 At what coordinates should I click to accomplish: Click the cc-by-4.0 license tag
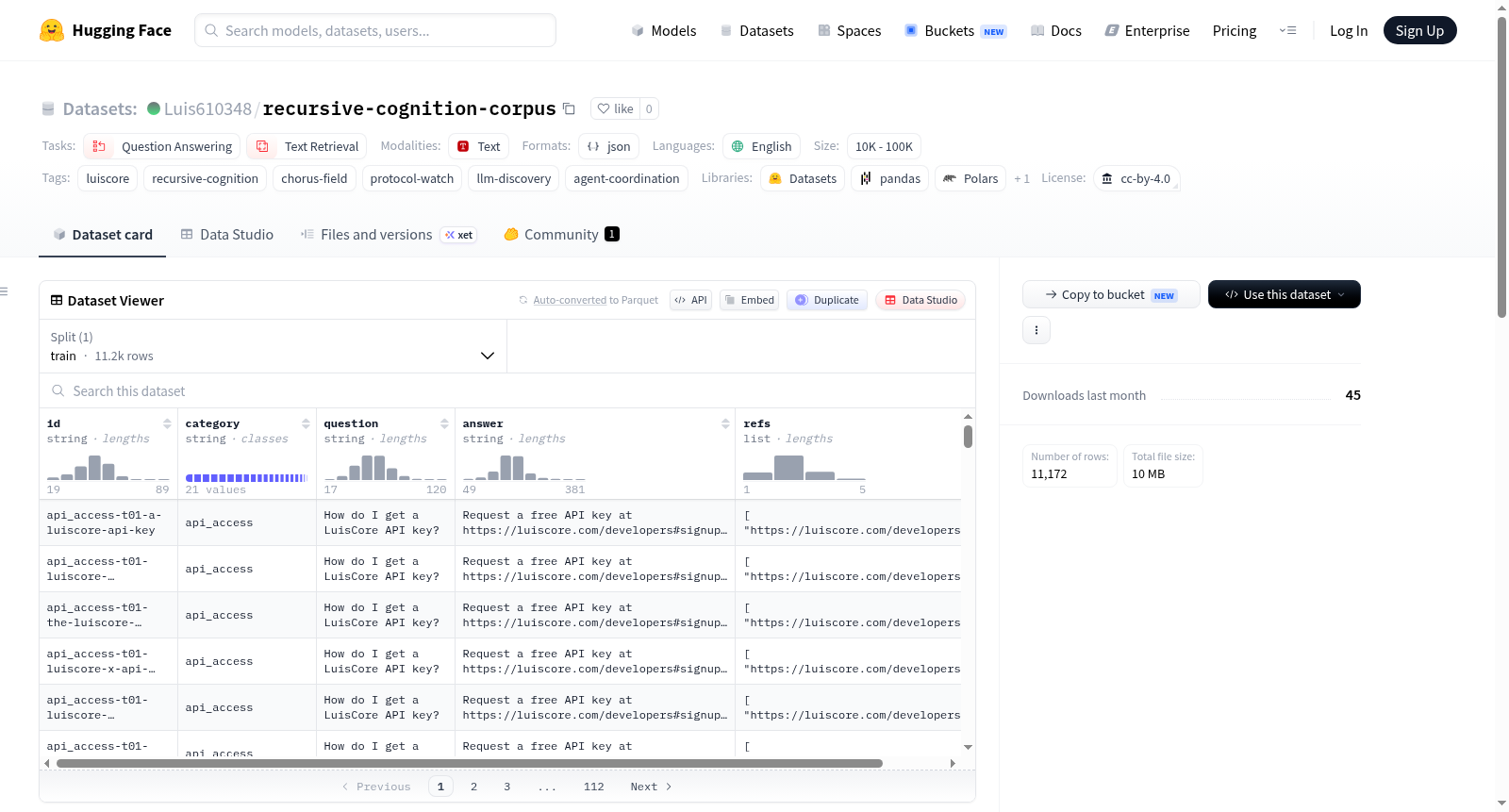pos(1136,178)
